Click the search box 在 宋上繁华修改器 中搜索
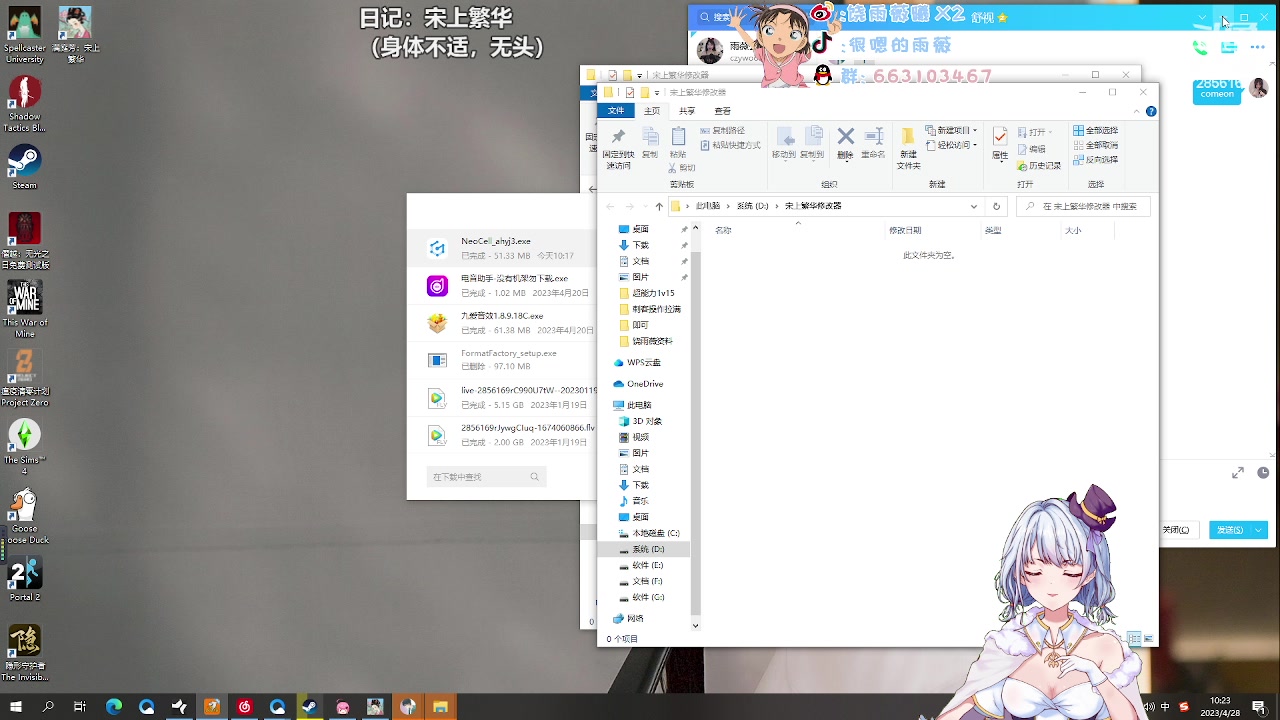 [1083, 206]
